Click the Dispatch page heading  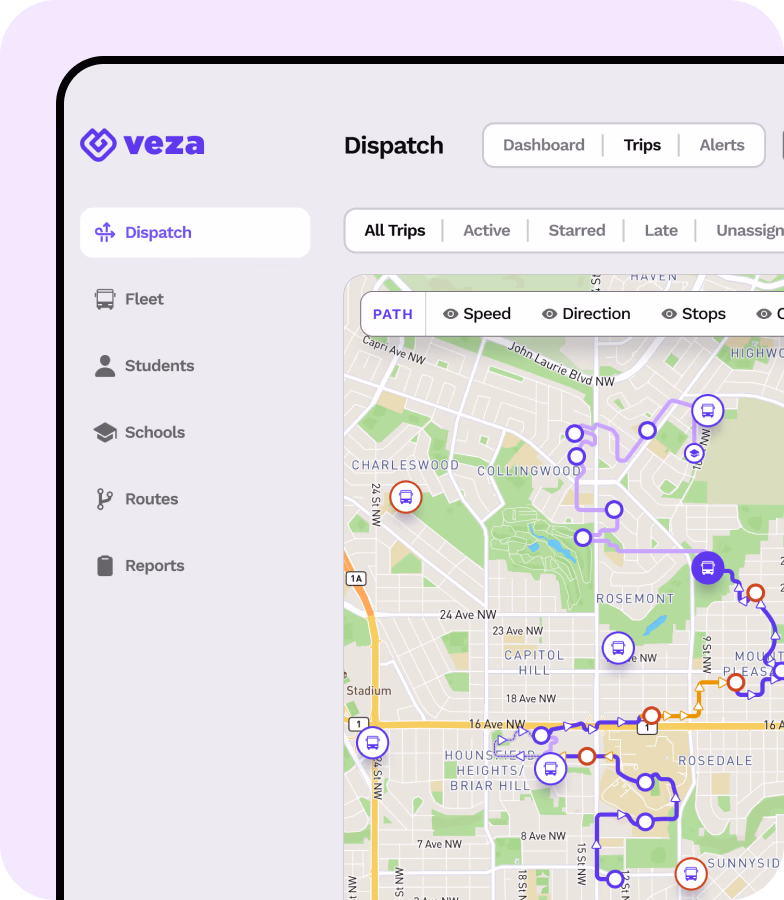394,145
